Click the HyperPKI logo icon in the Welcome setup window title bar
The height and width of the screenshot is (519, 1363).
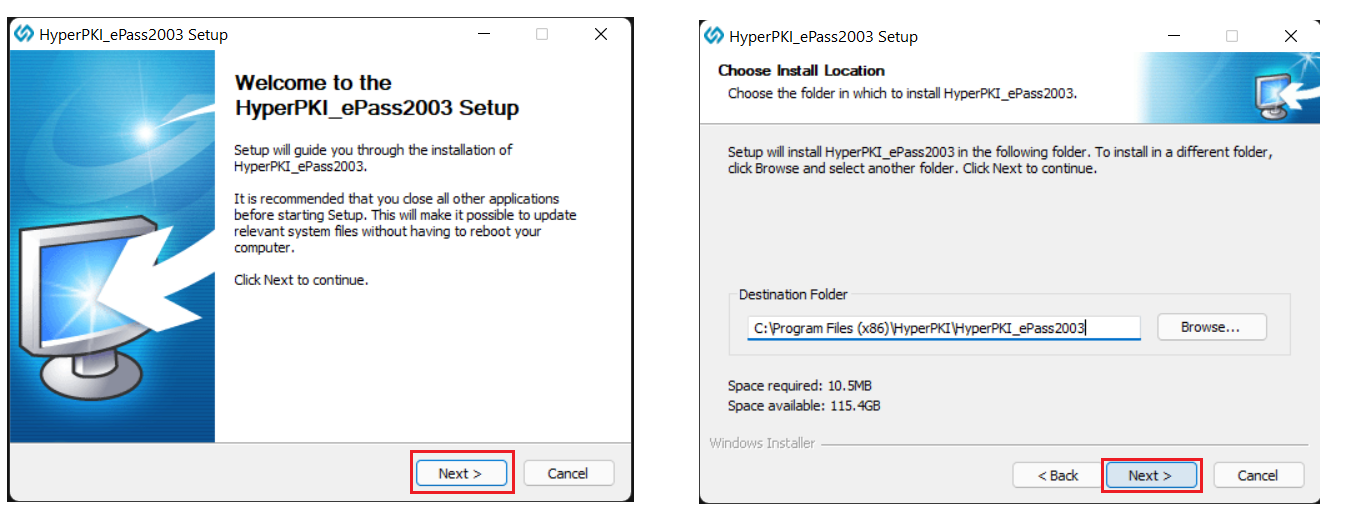[x=24, y=34]
